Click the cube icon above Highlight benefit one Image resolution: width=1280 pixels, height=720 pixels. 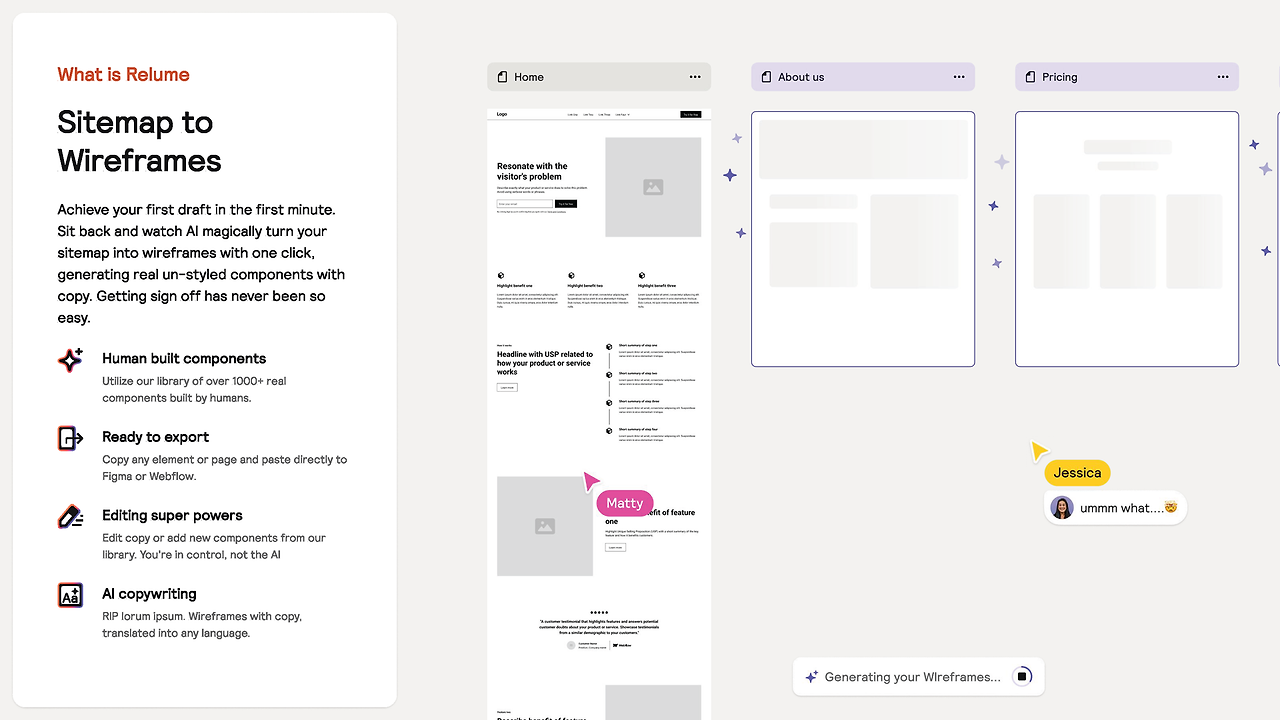500,275
